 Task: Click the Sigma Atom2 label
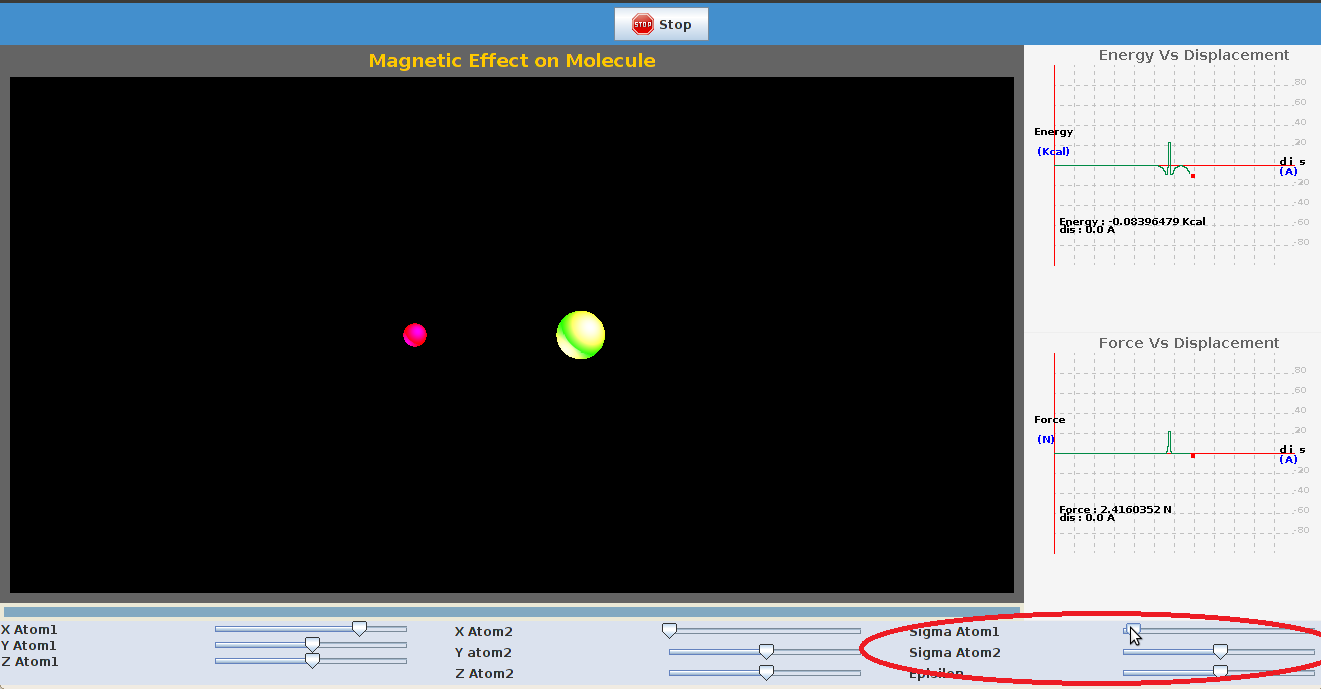954,653
